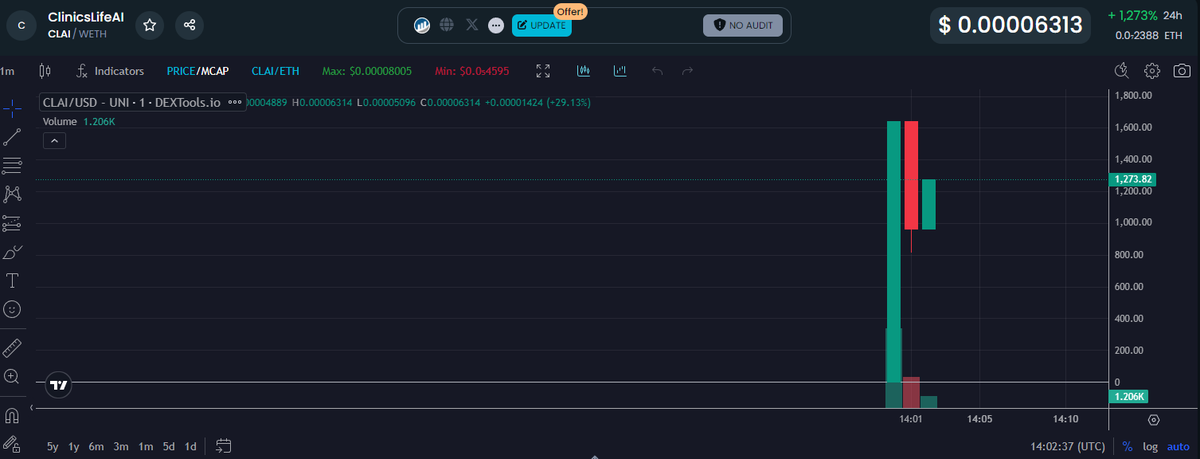Click the bar chart statistics icon
Image resolution: width=1200 pixels, height=459 pixels.
[x=620, y=71]
